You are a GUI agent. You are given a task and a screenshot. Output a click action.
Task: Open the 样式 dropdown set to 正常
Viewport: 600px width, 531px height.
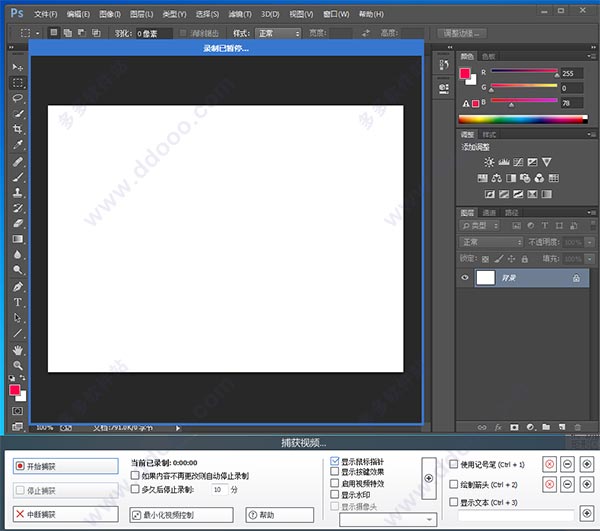pos(278,34)
